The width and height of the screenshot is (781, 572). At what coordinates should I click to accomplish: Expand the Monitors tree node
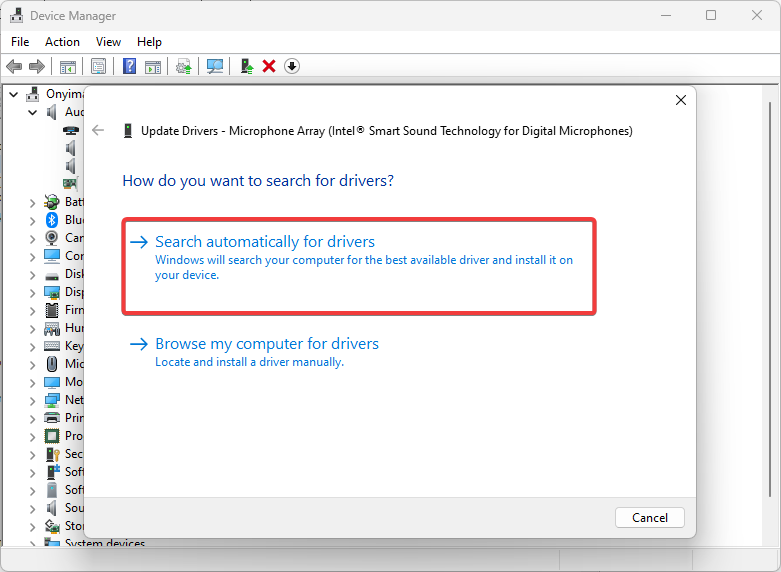tap(32, 383)
